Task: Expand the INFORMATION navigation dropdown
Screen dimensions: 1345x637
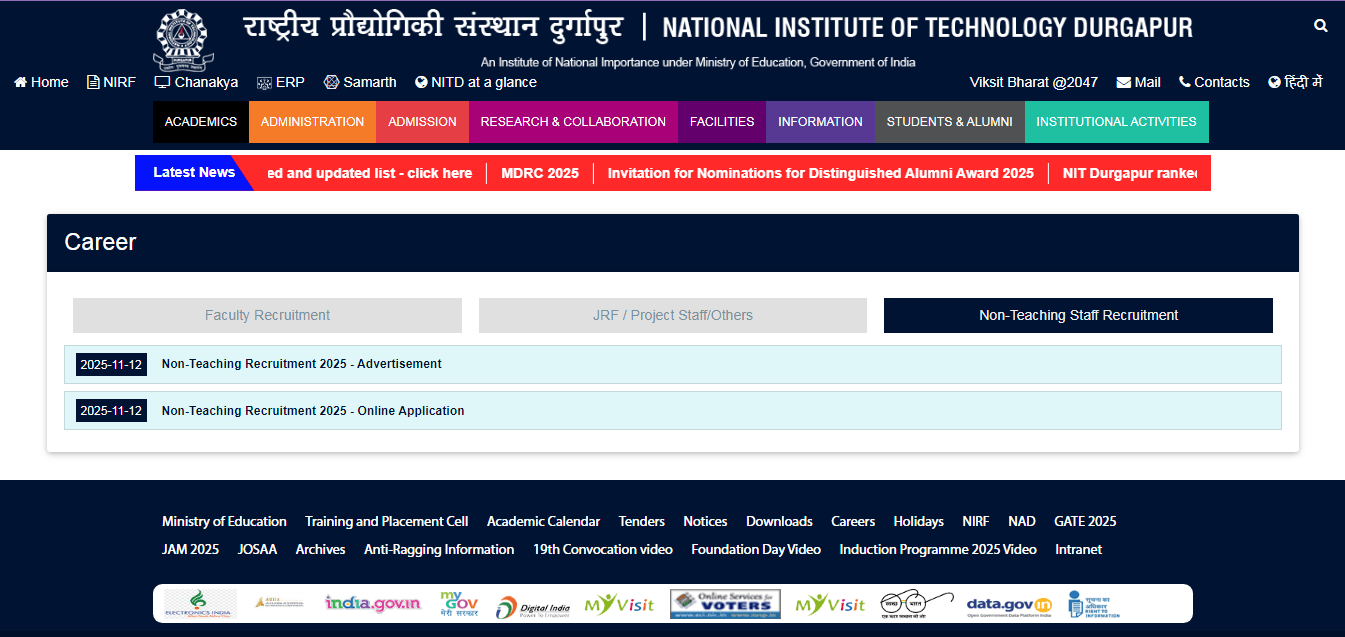Action: coord(820,121)
